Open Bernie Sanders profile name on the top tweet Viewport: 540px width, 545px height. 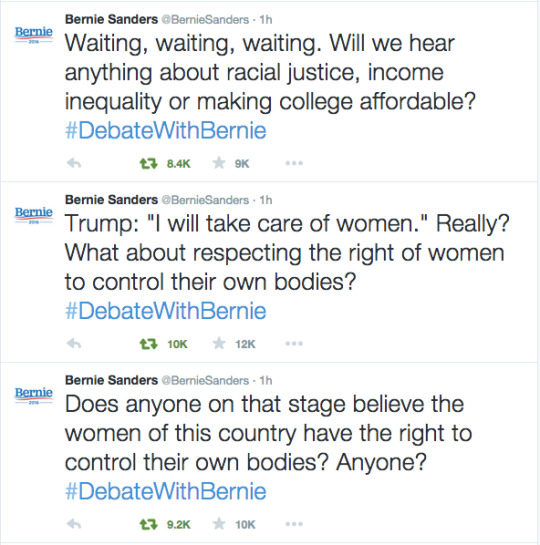tap(112, 19)
